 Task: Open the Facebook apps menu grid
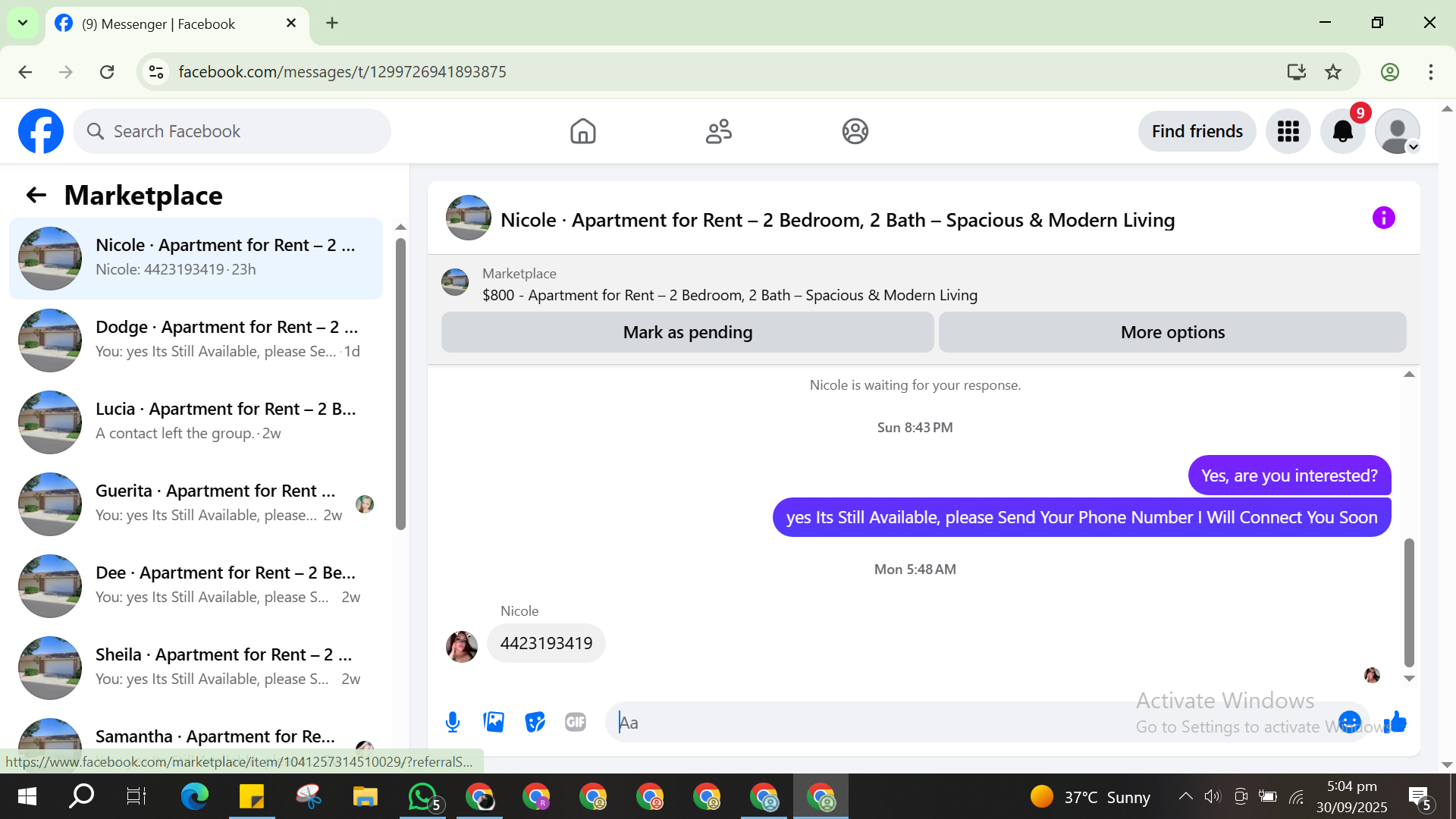1288,131
